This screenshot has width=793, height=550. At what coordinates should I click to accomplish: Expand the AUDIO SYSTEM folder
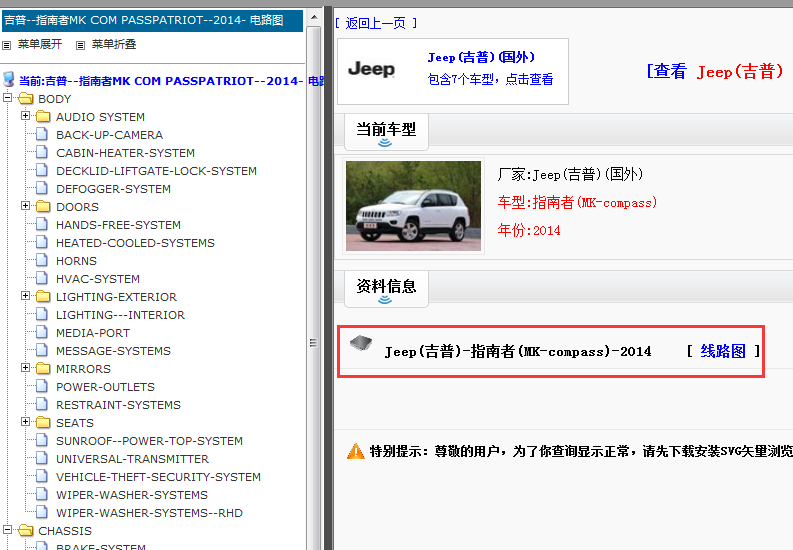[25, 116]
